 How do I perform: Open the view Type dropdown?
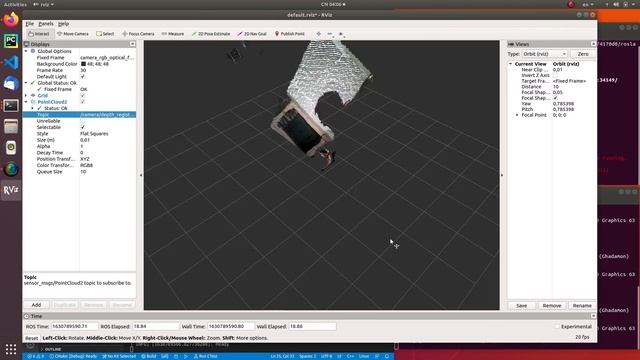(x=544, y=54)
